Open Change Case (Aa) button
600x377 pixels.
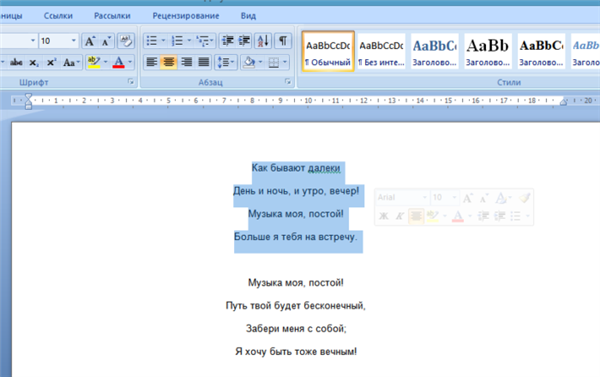click(x=71, y=62)
